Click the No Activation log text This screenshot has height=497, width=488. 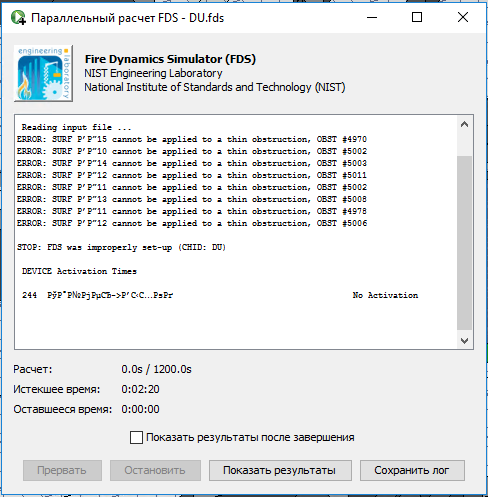coord(385,295)
